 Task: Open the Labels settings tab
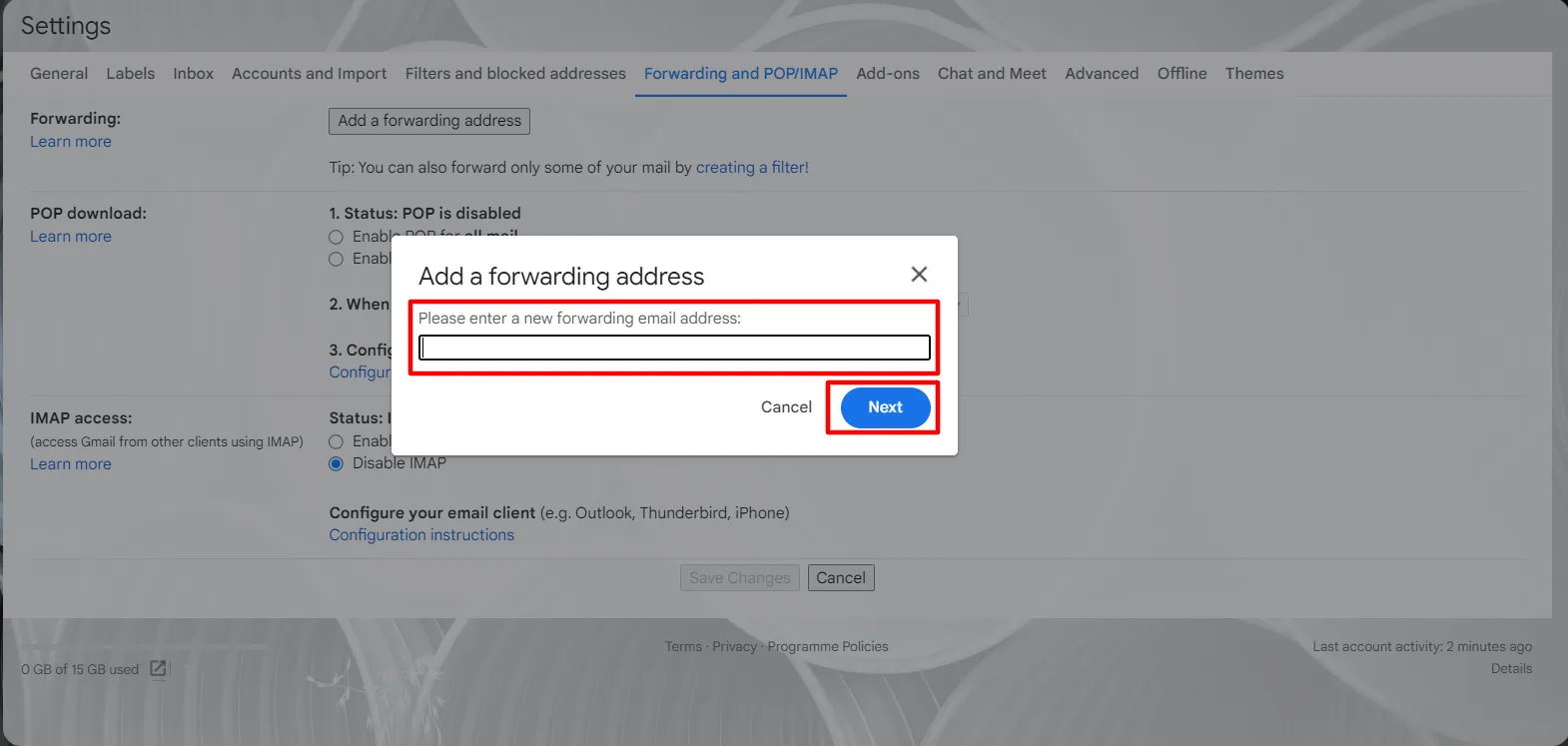131,74
